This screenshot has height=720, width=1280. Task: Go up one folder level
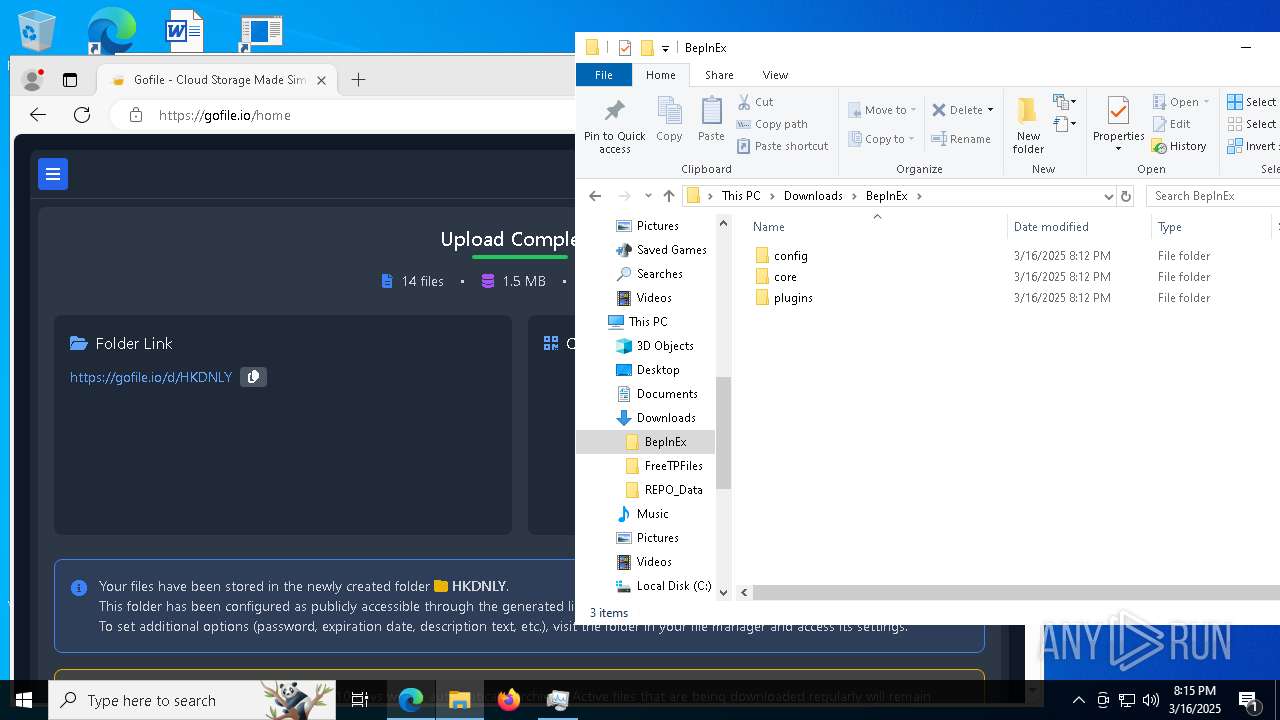coord(669,196)
